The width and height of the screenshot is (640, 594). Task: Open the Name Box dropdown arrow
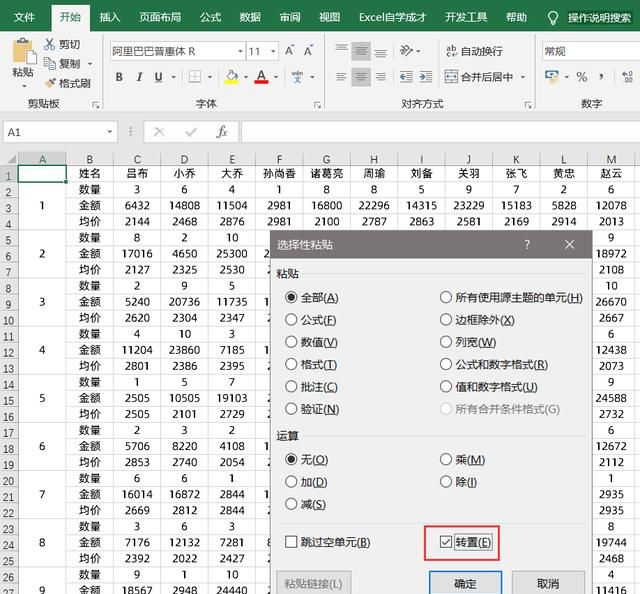[109, 132]
